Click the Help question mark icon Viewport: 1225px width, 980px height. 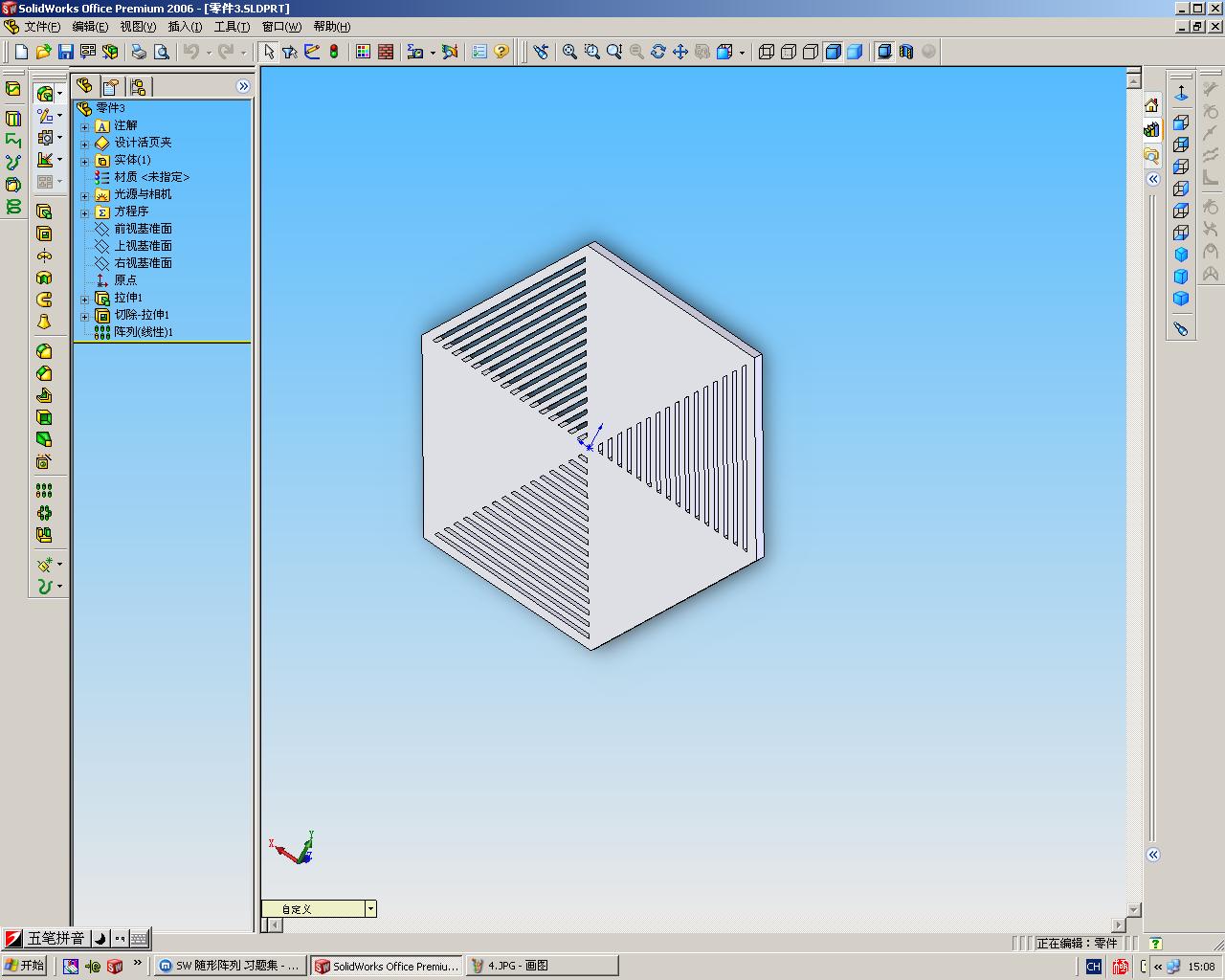coord(501,52)
